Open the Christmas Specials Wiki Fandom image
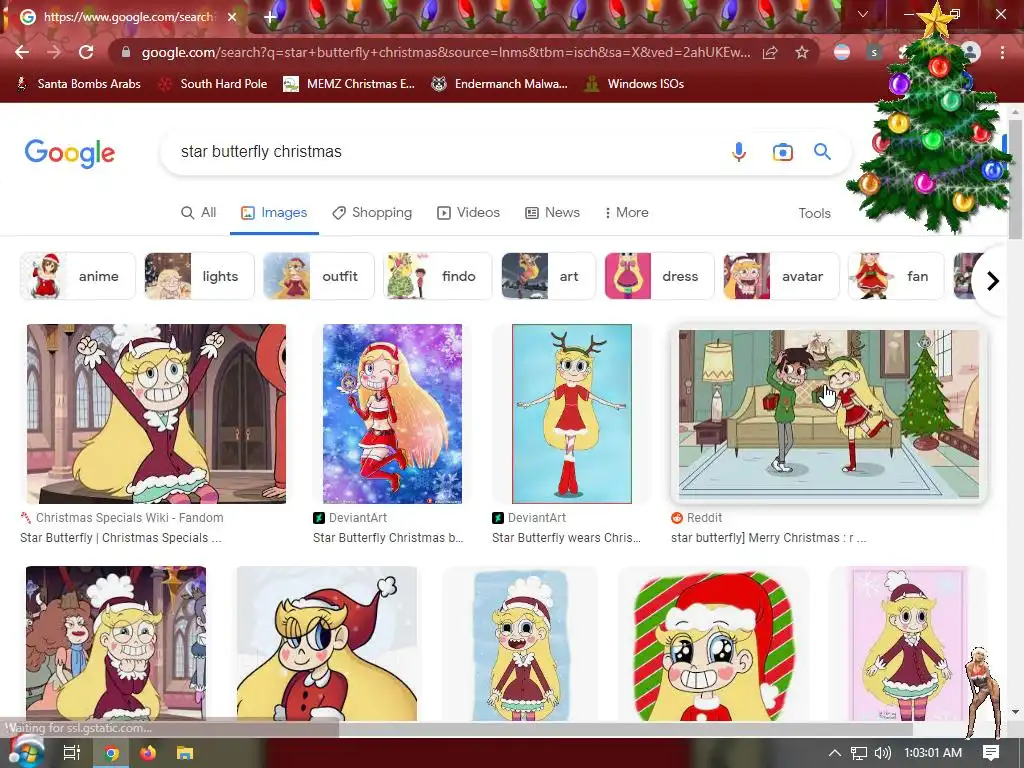Screen dimensions: 1024x768 tap(156, 413)
